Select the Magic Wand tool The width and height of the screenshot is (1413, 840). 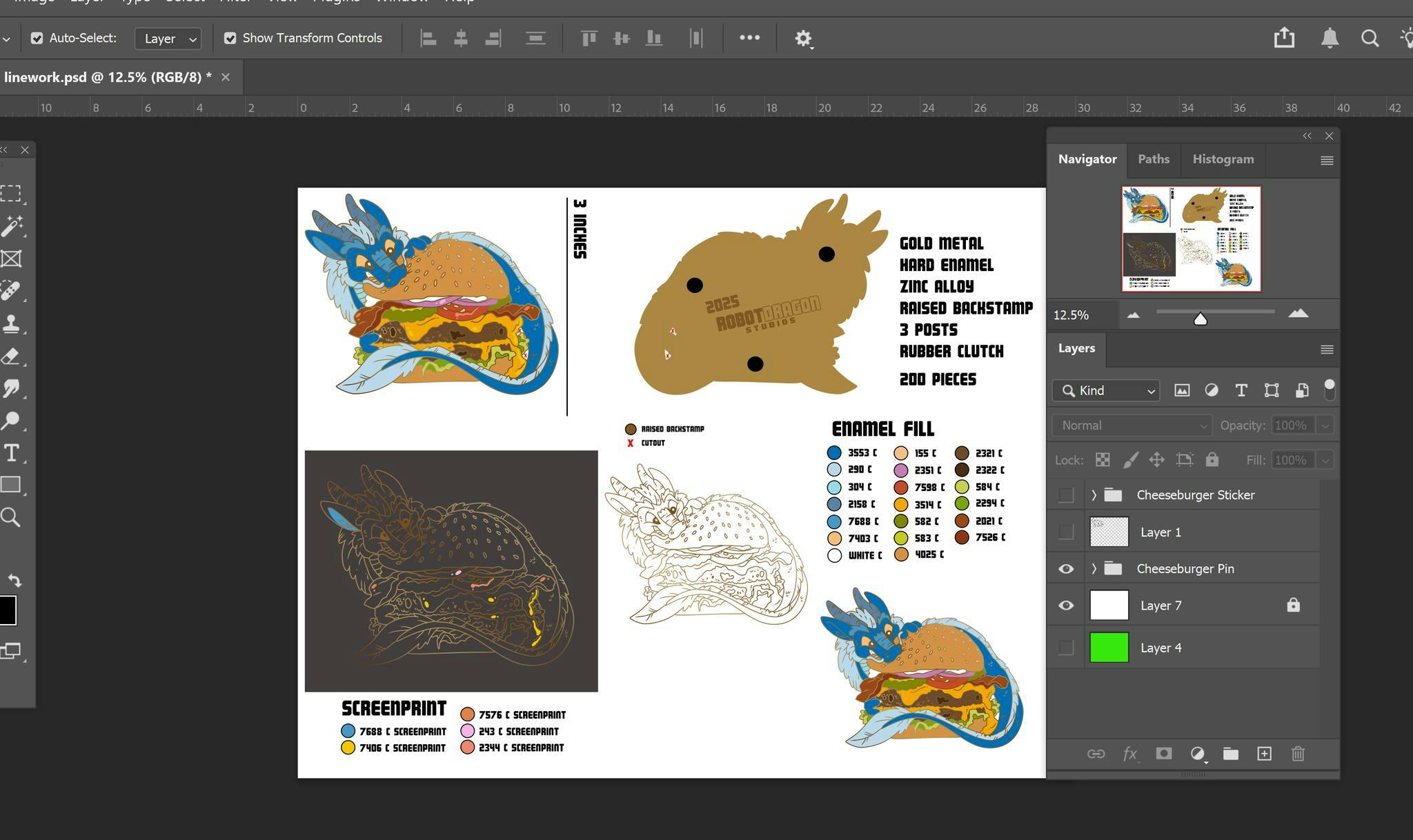pos(12,226)
